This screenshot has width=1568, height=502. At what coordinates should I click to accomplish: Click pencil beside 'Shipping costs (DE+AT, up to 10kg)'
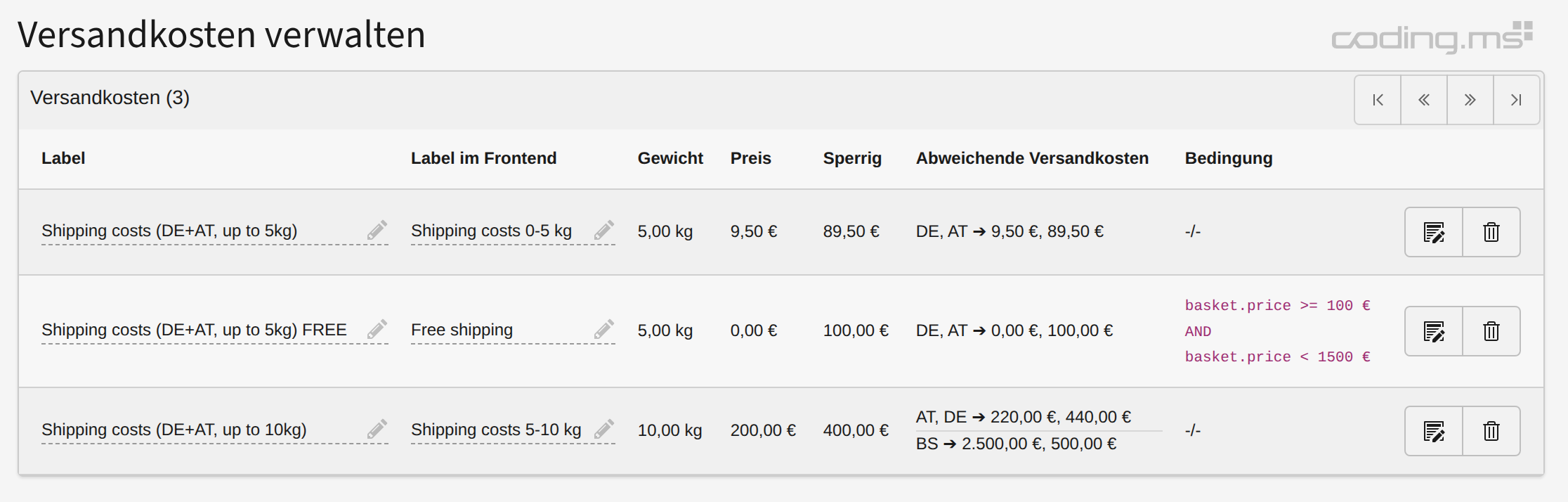(377, 430)
